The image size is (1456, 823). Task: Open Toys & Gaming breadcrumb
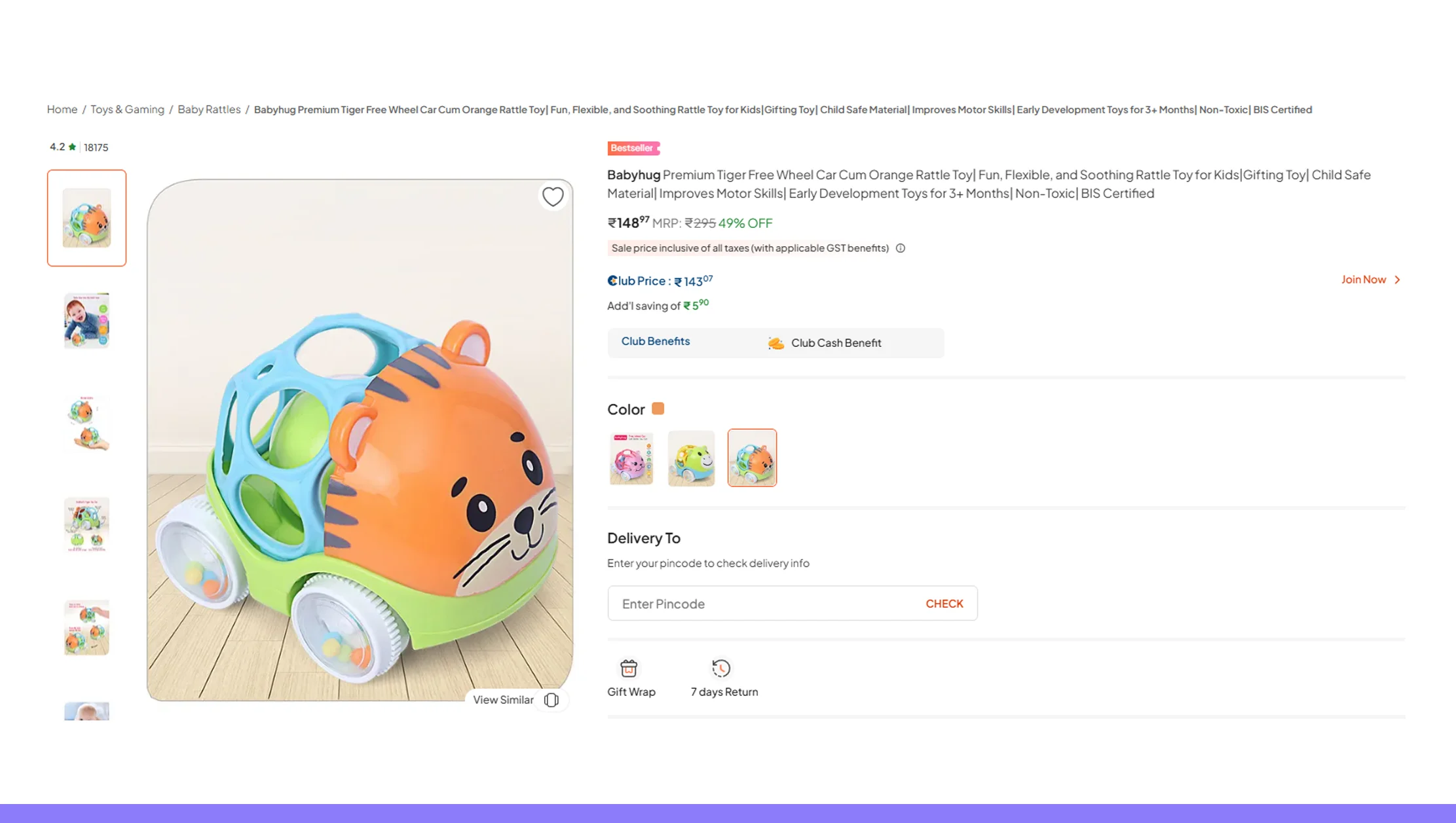coord(127,109)
